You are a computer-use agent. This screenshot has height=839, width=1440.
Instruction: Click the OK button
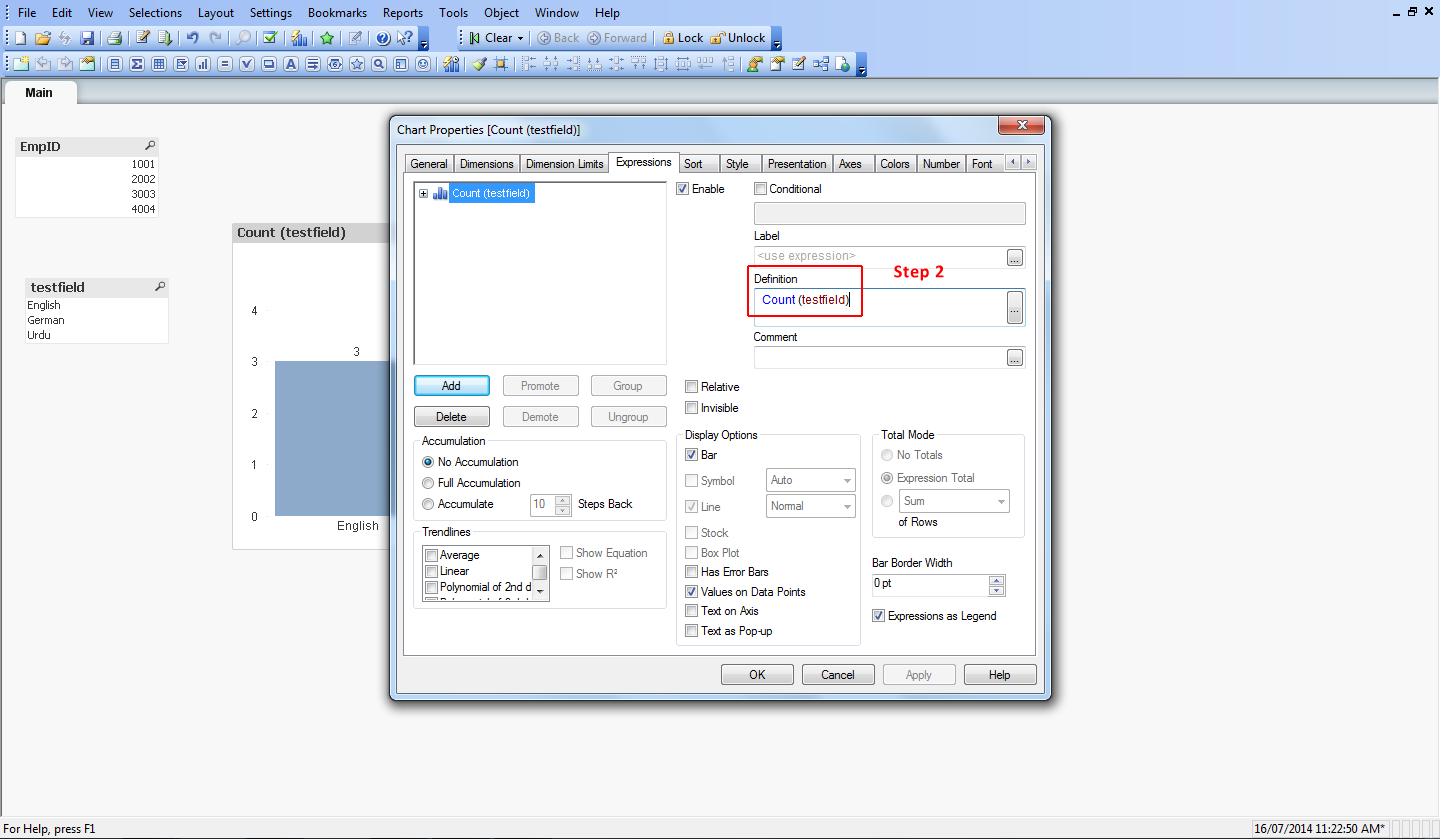coord(757,675)
